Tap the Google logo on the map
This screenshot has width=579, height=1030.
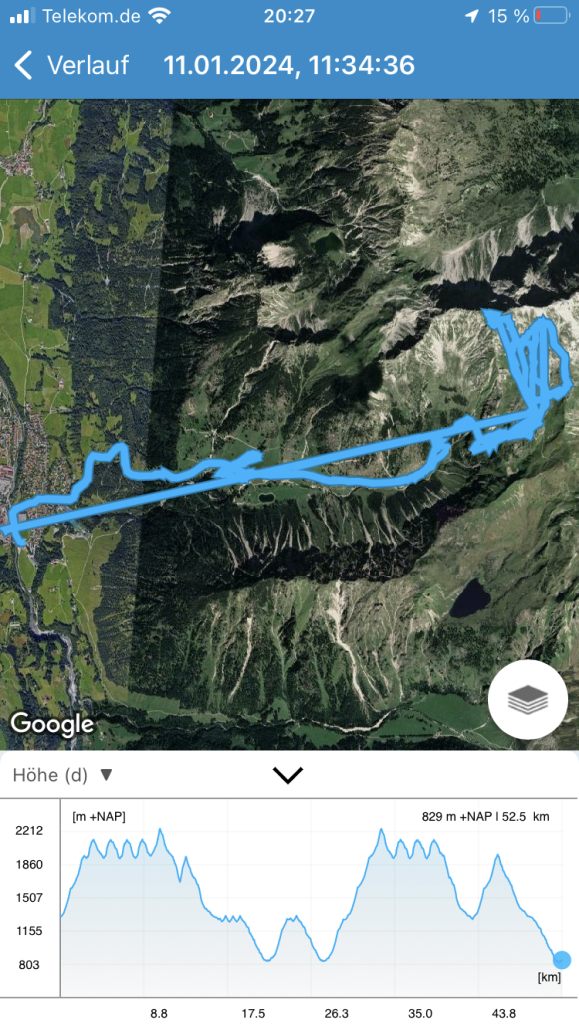click(x=53, y=723)
